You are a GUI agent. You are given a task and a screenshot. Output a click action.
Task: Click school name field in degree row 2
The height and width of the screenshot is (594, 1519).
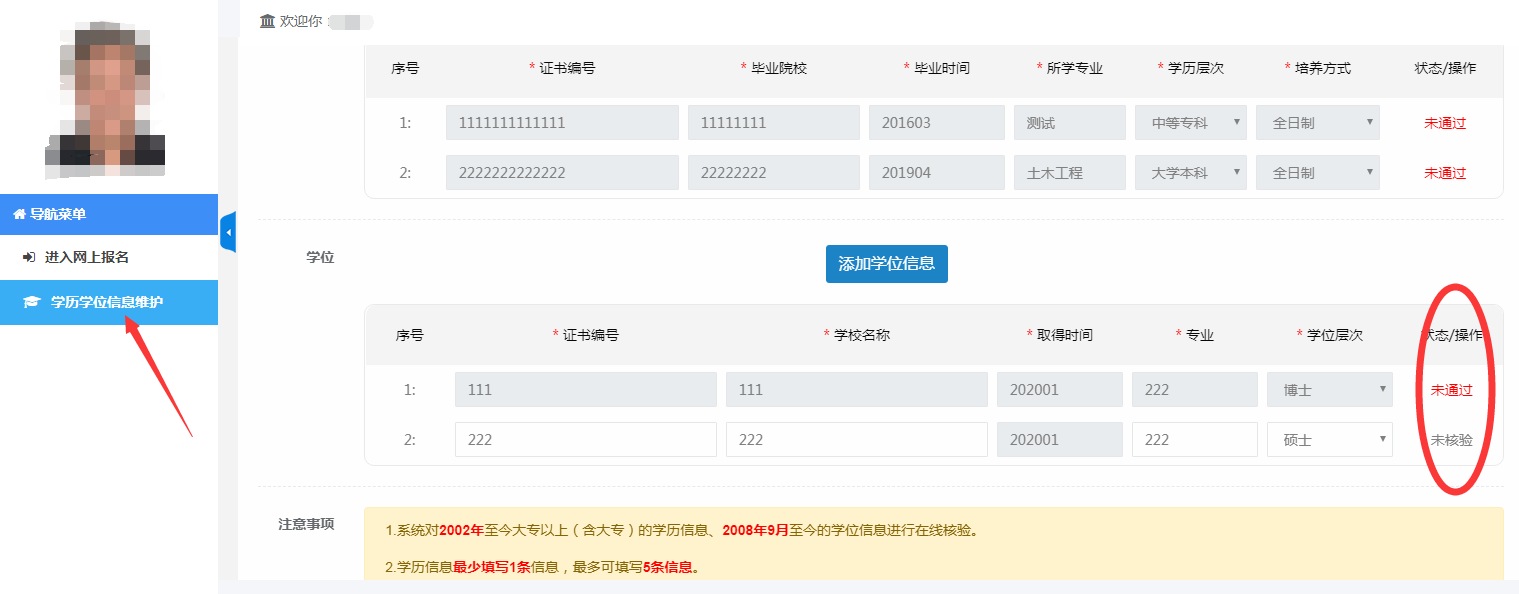click(x=856, y=440)
